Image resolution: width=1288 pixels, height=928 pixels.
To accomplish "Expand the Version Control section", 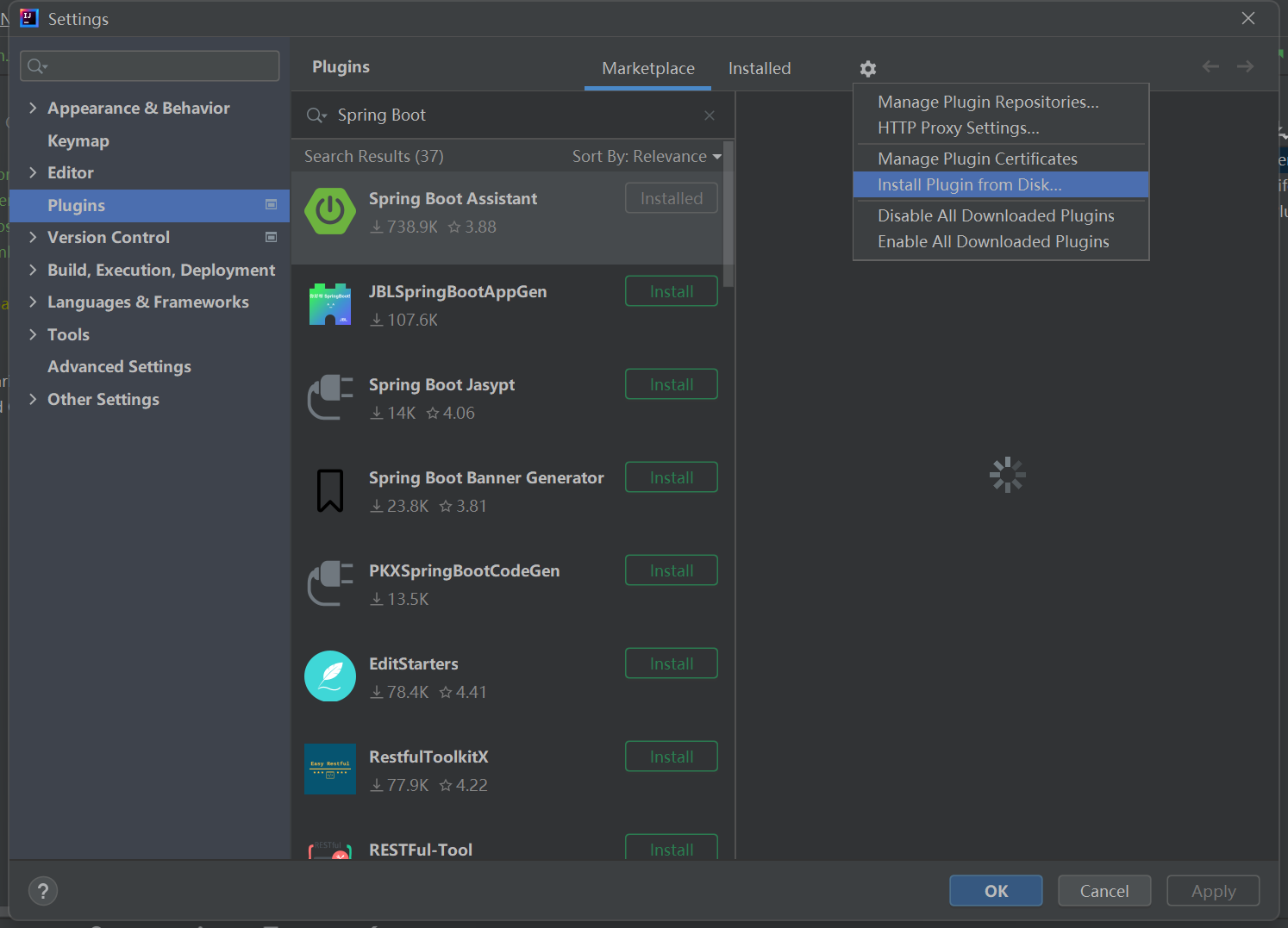I will [x=33, y=237].
